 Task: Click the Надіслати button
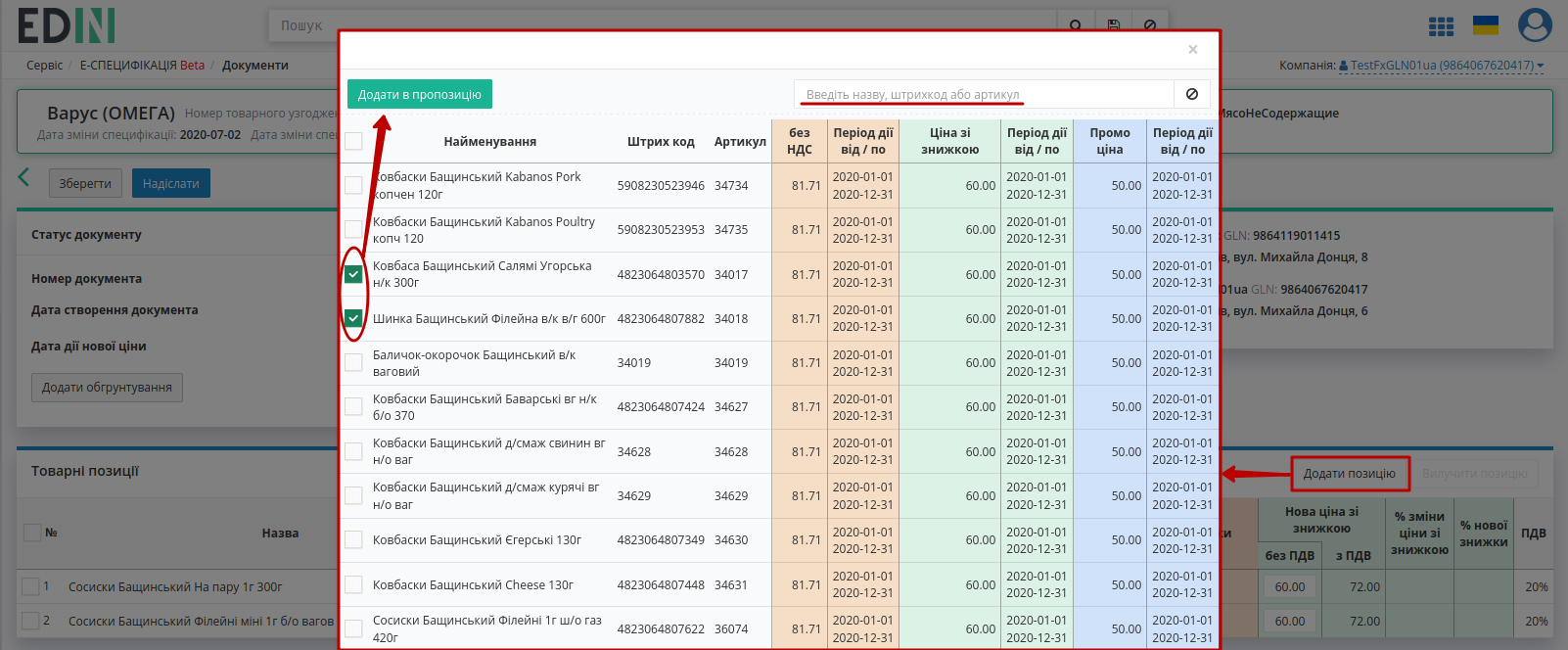[x=171, y=183]
